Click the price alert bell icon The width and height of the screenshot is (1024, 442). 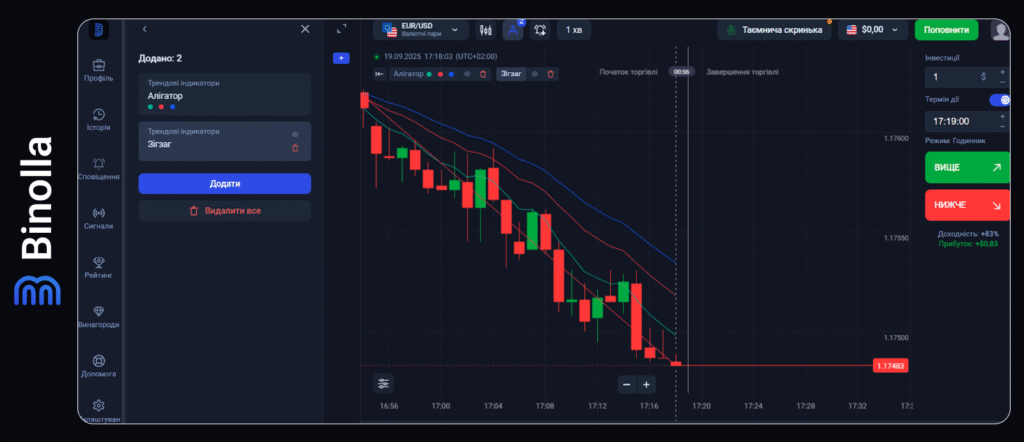click(540, 30)
